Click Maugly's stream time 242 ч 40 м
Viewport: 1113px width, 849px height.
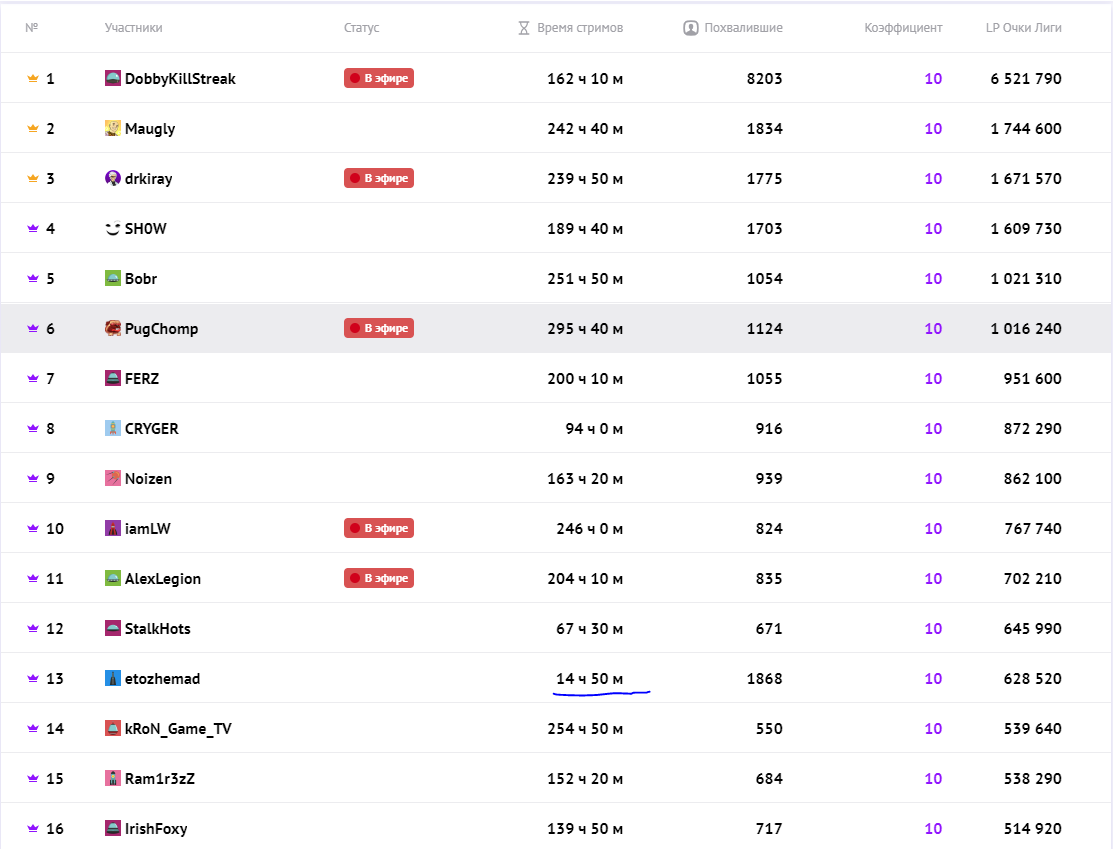585,128
